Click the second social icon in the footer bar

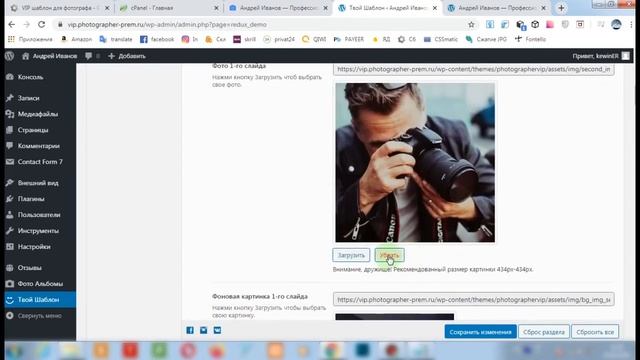pos(203,330)
